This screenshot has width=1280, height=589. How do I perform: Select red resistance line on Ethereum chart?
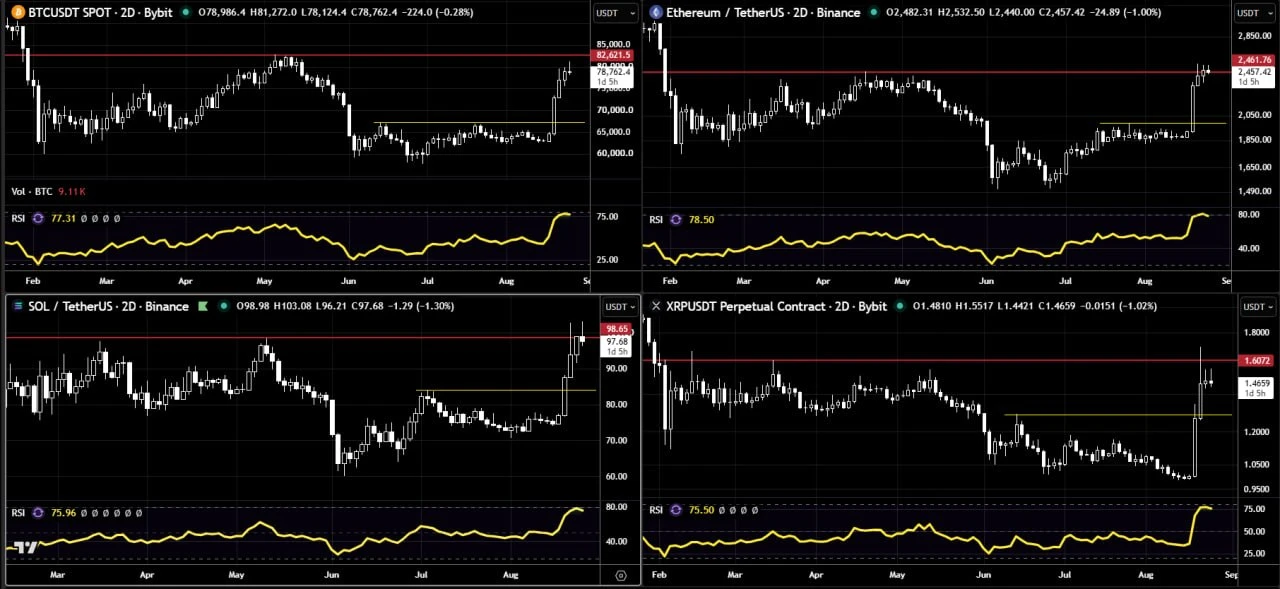coord(938,73)
